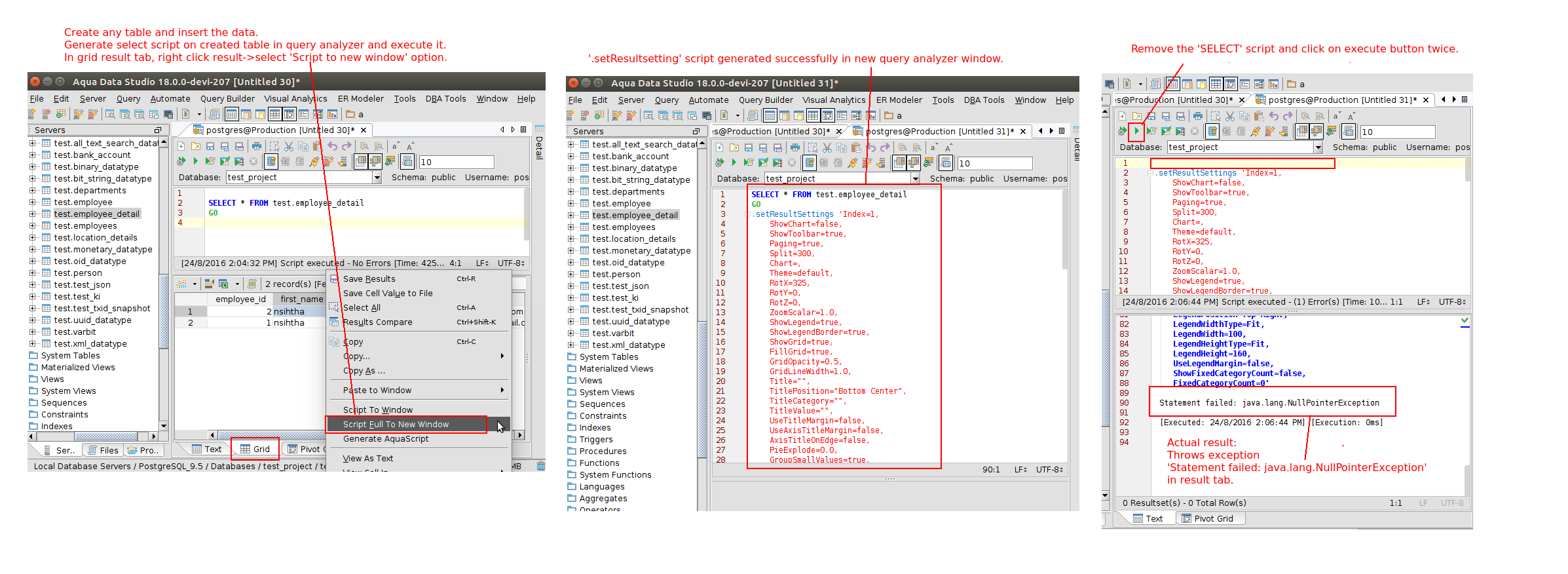Image resolution: width=1568 pixels, height=574 pixels.
Task: Select test.employee_detail in Untitled 30 server tree
Action: (97, 214)
